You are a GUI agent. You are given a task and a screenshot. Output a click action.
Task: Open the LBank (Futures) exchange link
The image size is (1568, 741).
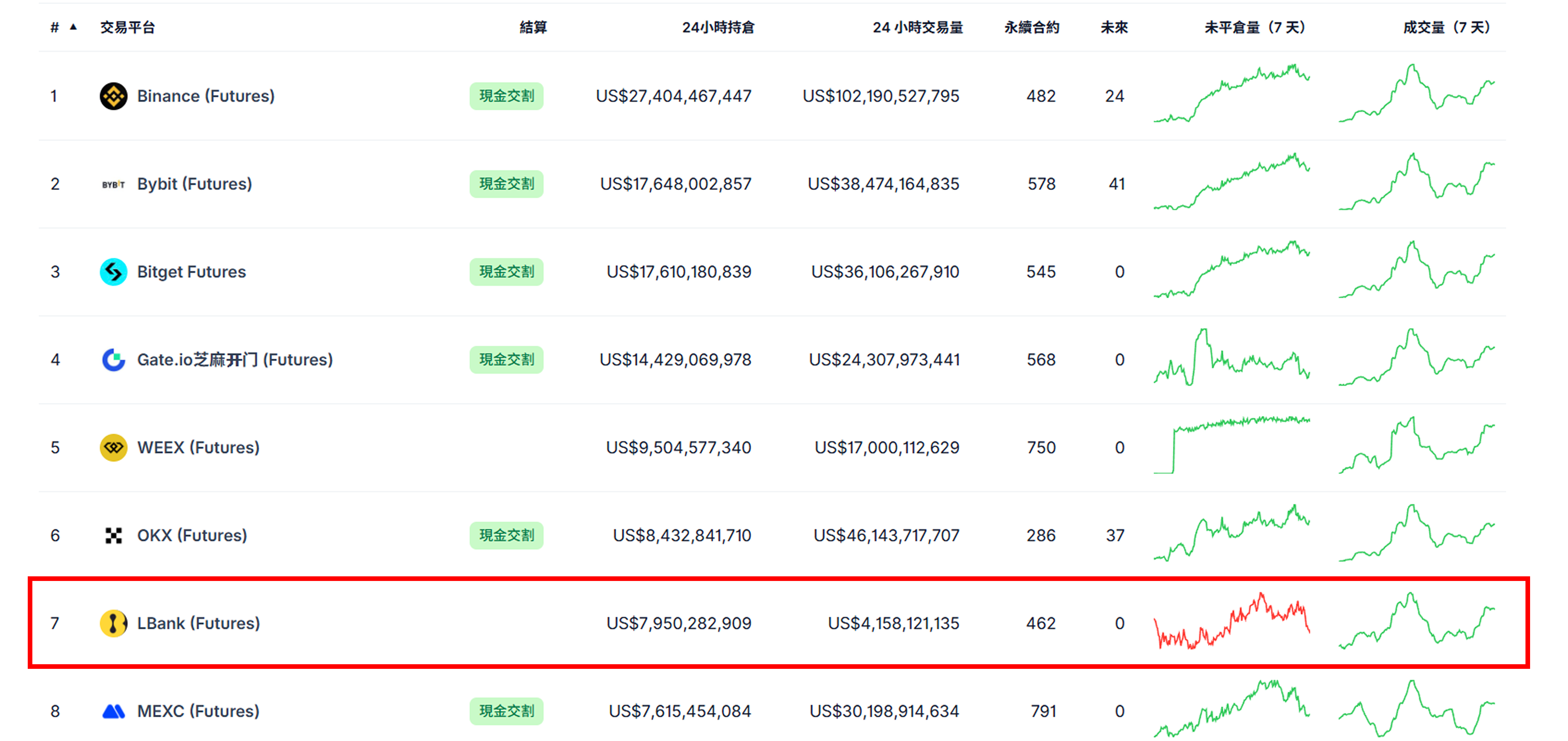tap(198, 623)
